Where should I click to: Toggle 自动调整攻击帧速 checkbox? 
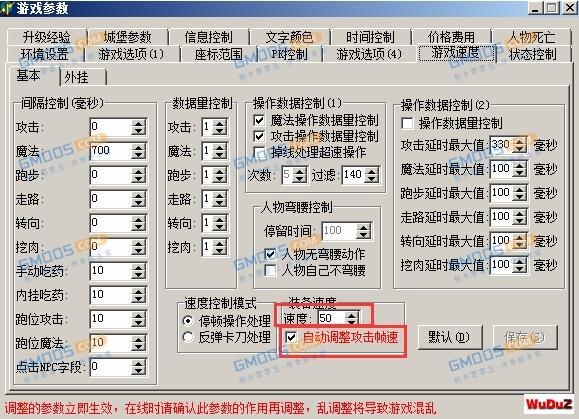point(291,337)
